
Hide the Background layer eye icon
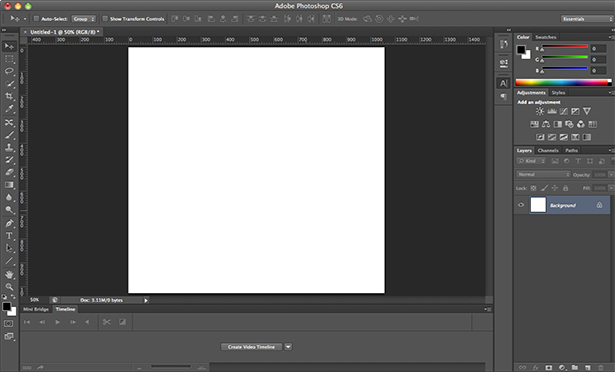[x=521, y=205]
